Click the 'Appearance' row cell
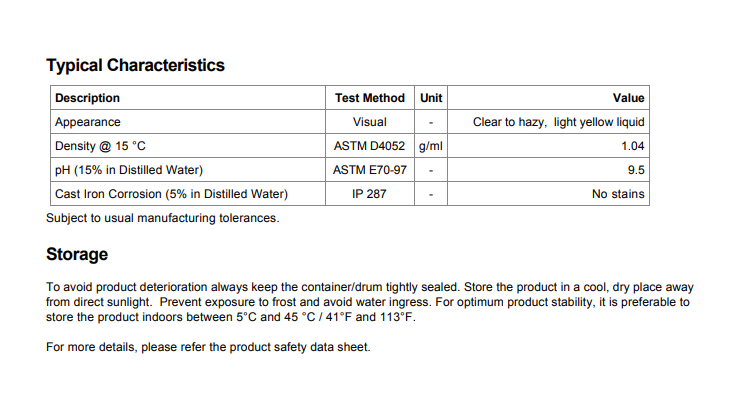Viewport: 753px width, 404px height. tap(88, 122)
